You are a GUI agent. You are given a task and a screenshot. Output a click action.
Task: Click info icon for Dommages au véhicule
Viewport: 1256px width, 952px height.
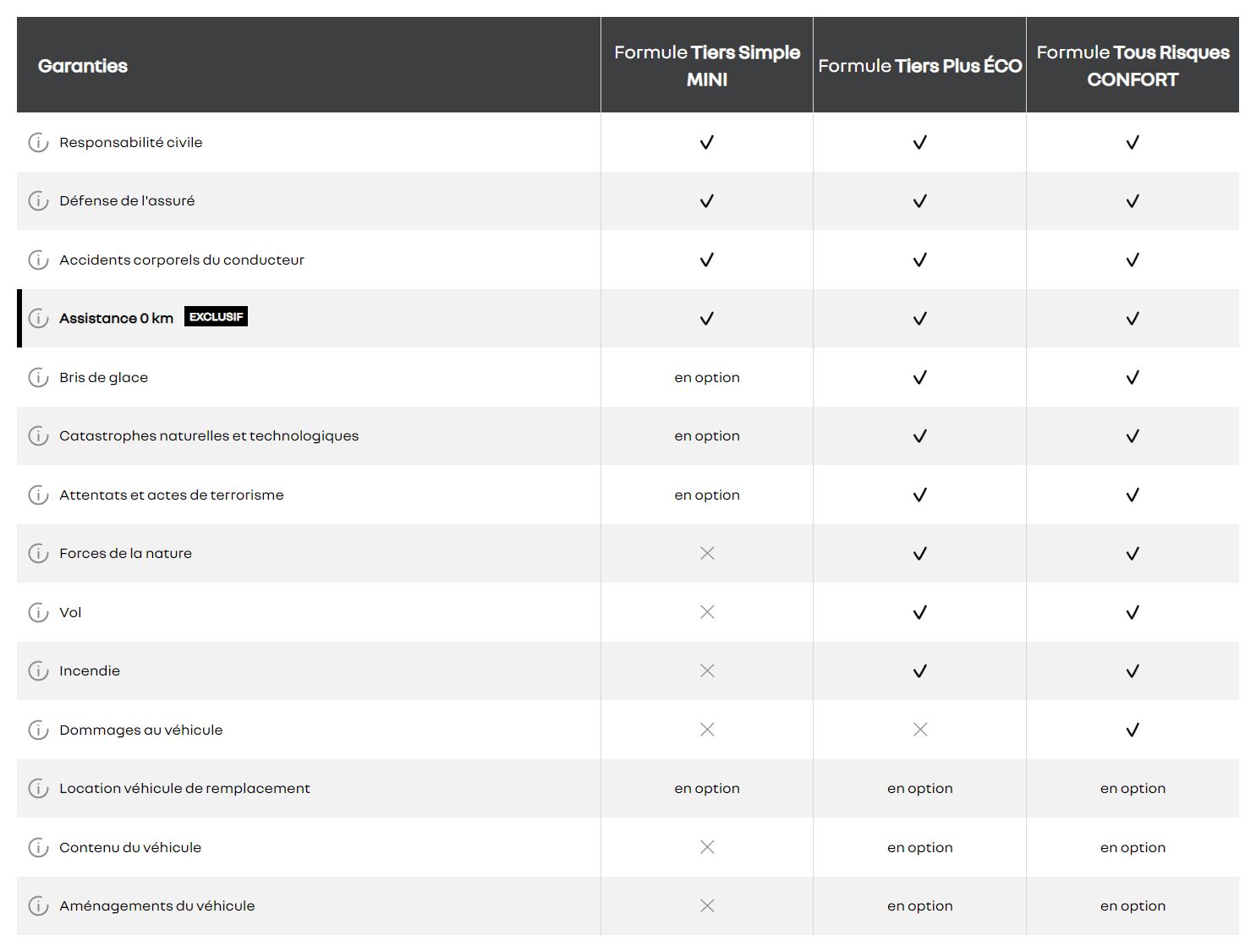(38, 730)
